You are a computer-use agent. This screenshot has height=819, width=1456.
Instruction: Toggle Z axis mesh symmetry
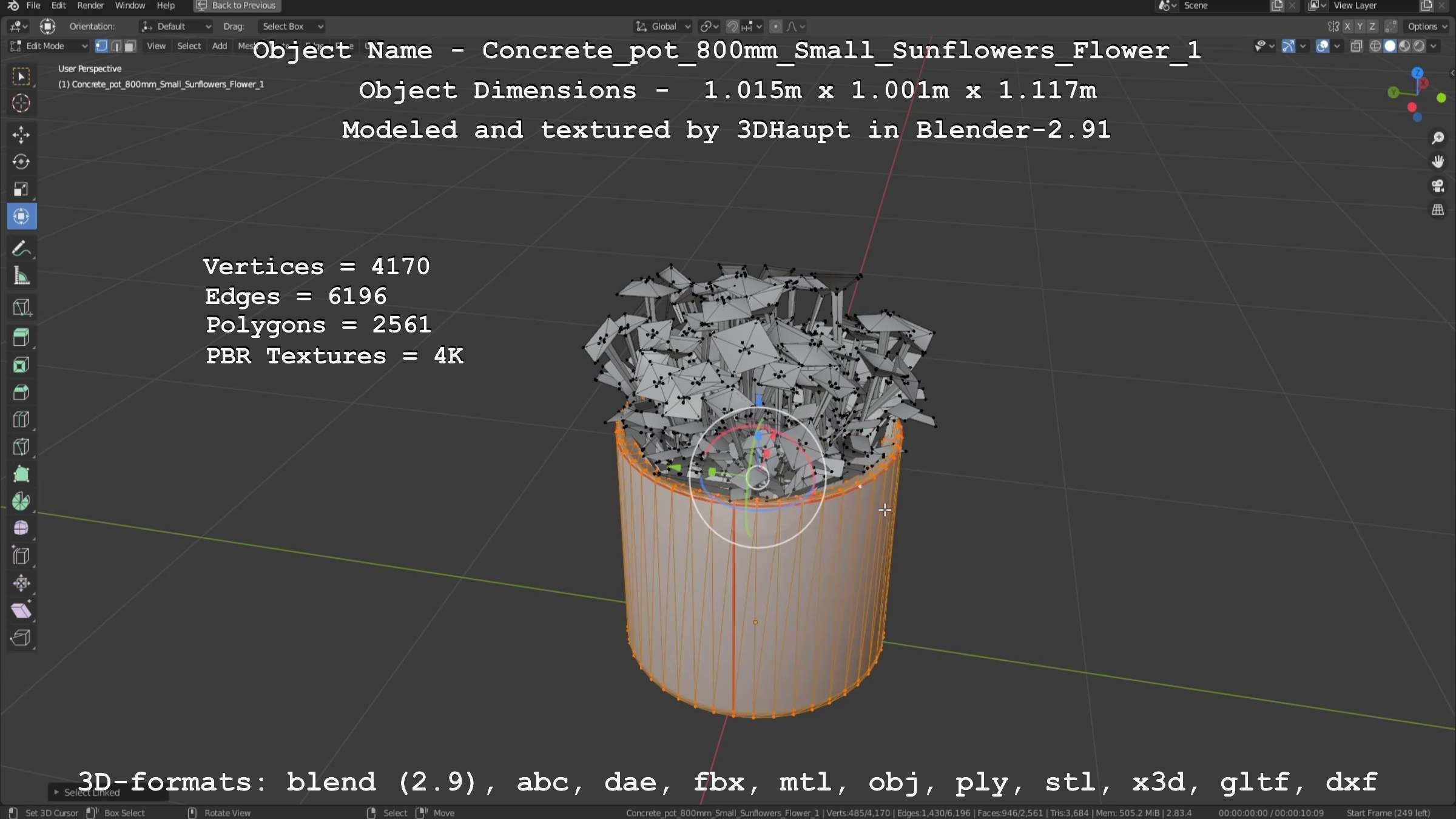(x=1372, y=27)
